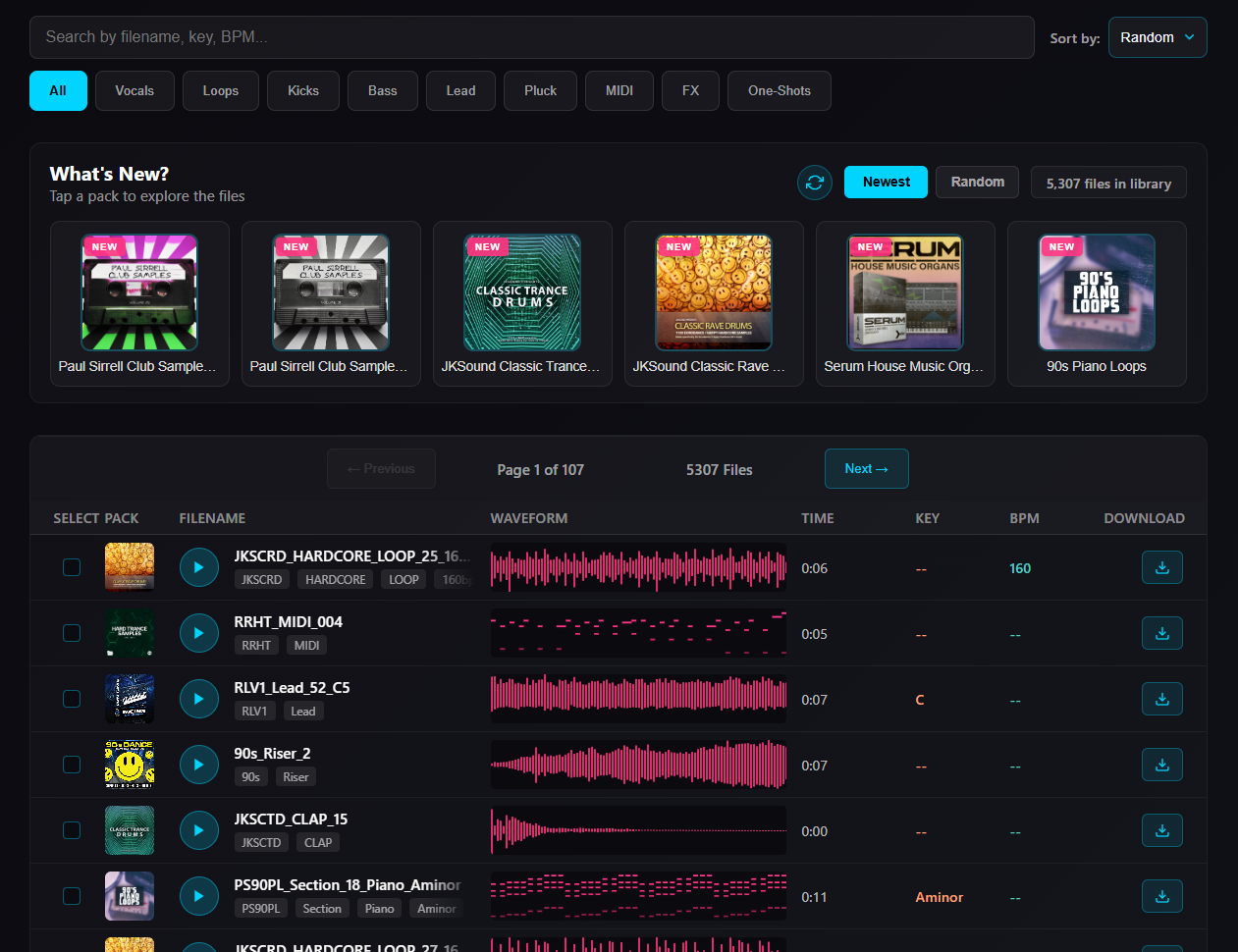
Task: Switch to the One-Shots category
Action: (779, 90)
